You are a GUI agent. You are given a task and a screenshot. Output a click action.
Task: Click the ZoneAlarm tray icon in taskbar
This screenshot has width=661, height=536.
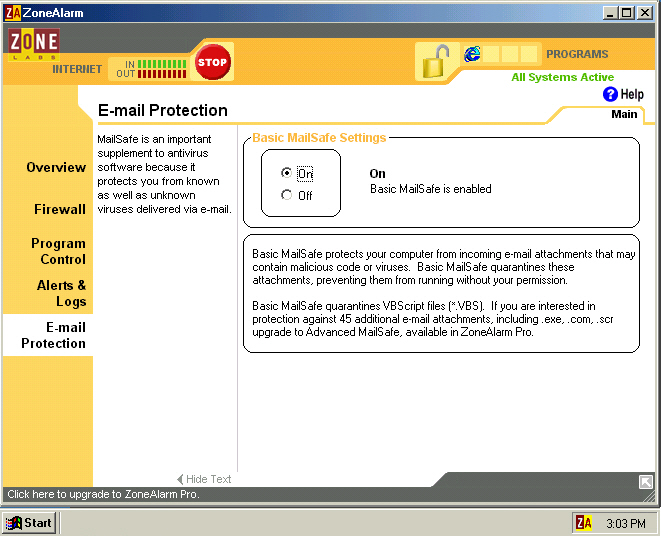click(x=584, y=523)
